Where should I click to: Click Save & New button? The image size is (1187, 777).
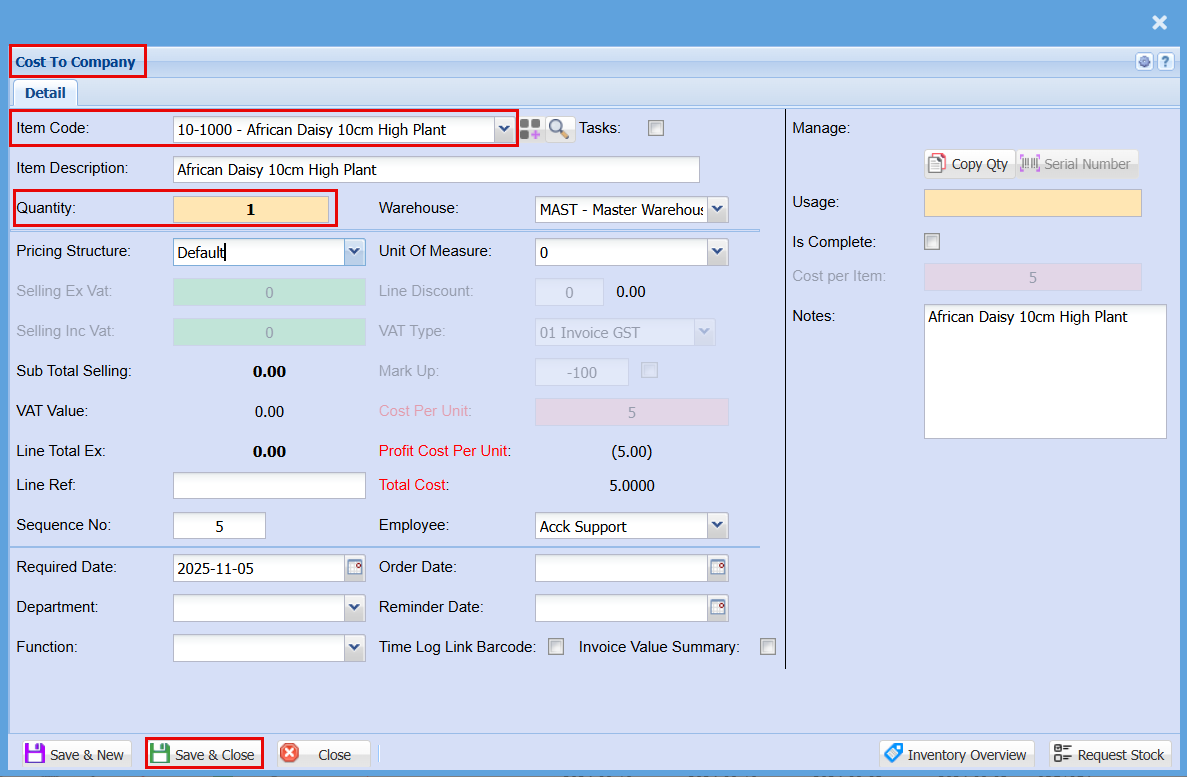[76, 754]
